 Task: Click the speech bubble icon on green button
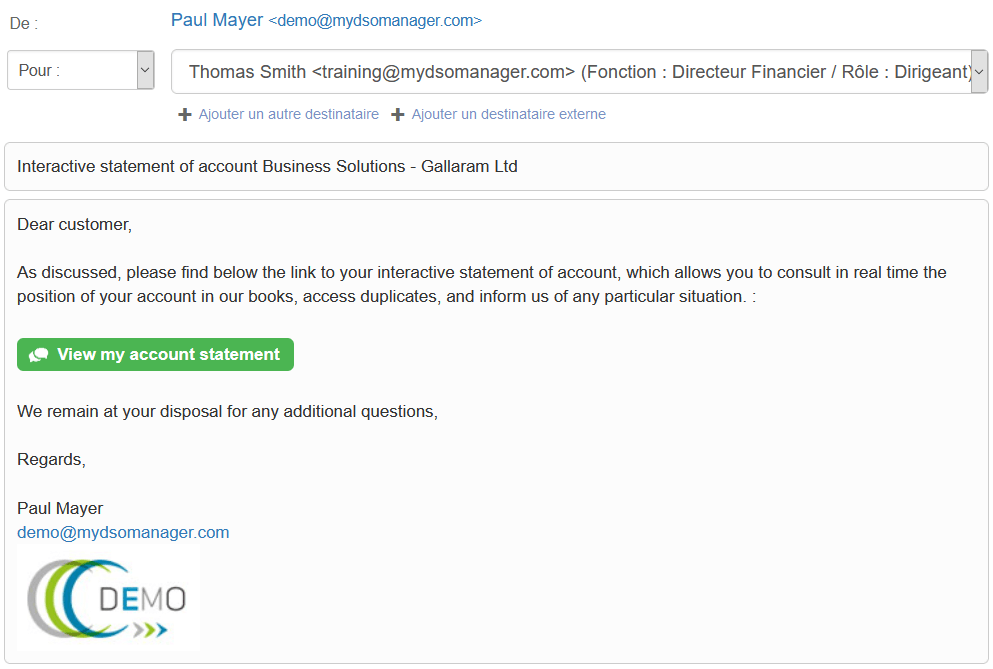(39, 355)
